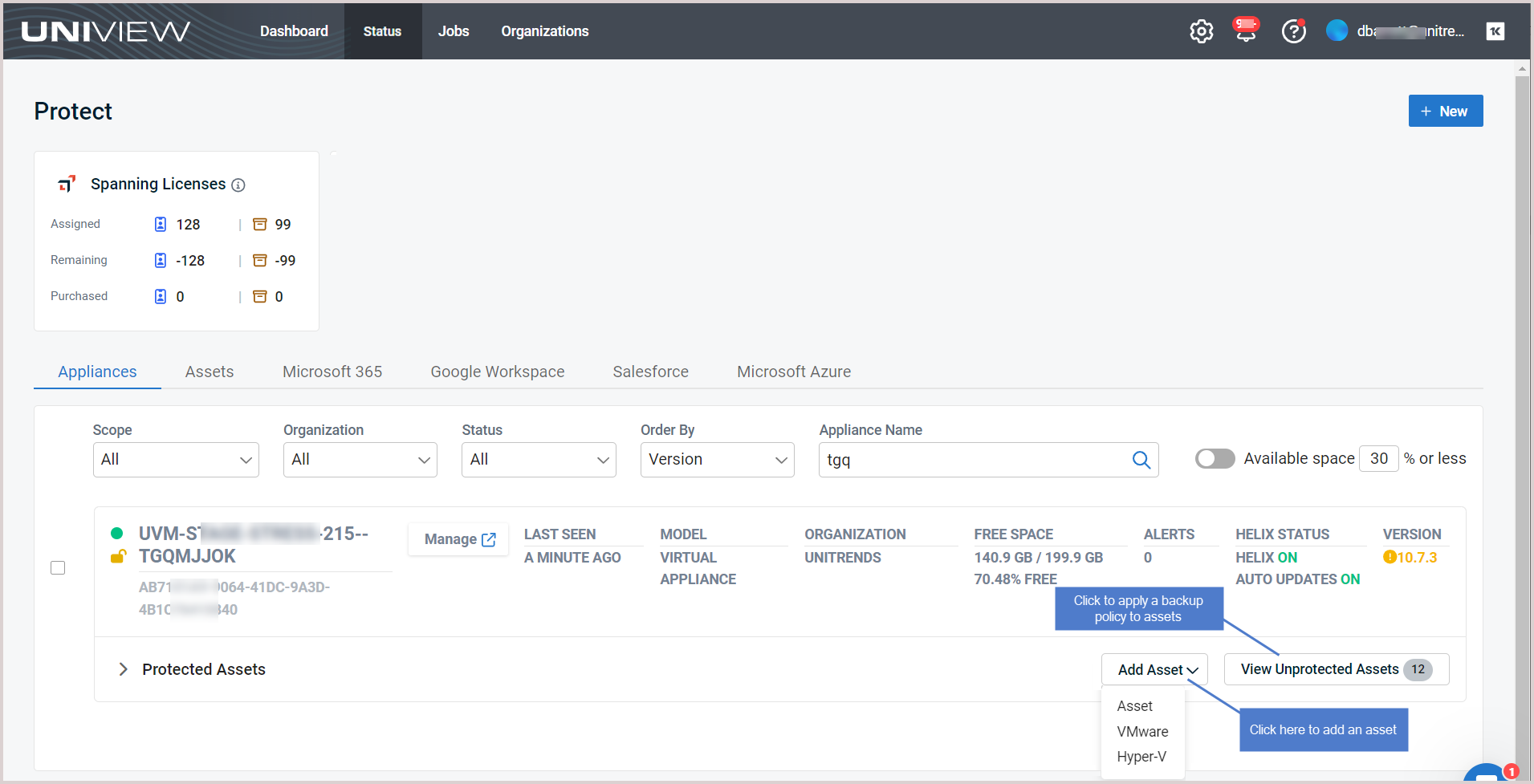Click the orange unlock icon on appliance

[118, 556]
